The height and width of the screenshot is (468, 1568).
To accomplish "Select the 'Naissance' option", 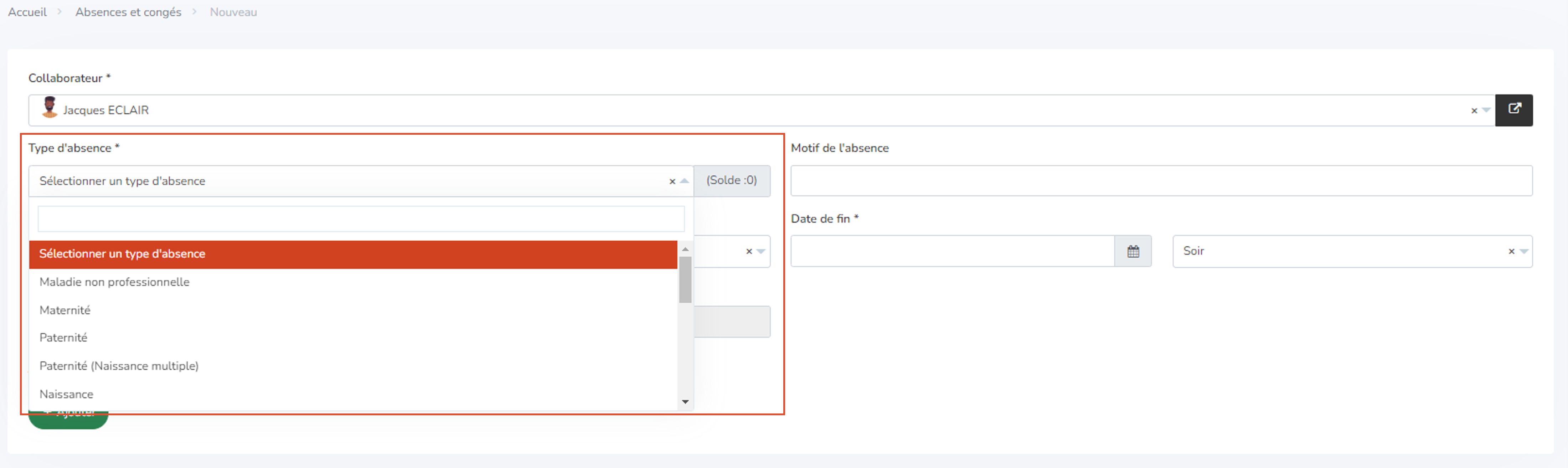I will (353, 394).
